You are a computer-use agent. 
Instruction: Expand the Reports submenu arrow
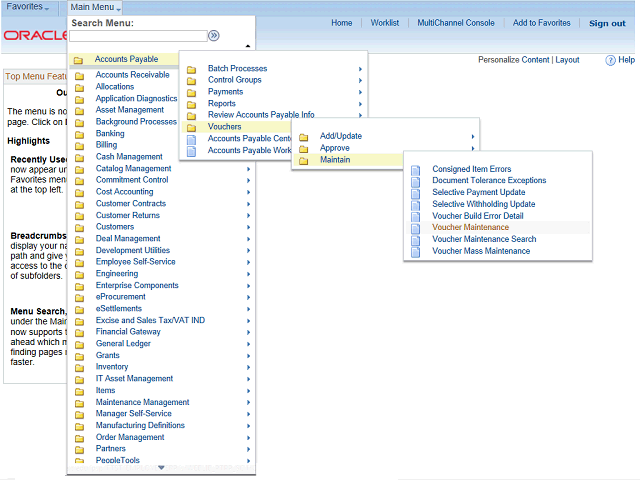(360, 104)
